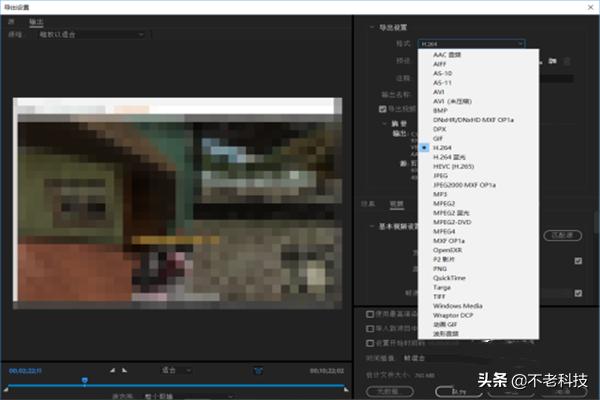Select AAC audio format in list
Screen dimensions: 600x400
(x=447, y=55)
